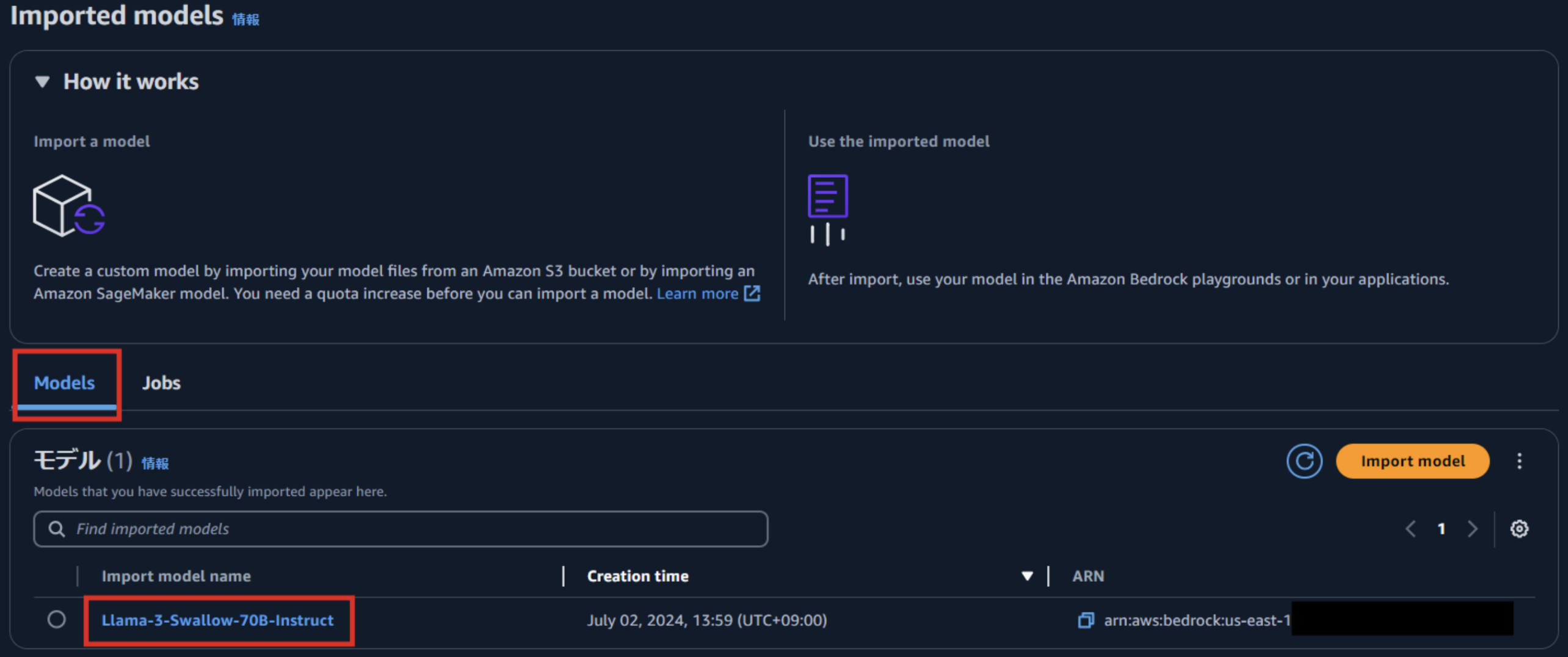The image size is (1568, 657).
Task: Click the ARN column header
Action: point(1088,576)
